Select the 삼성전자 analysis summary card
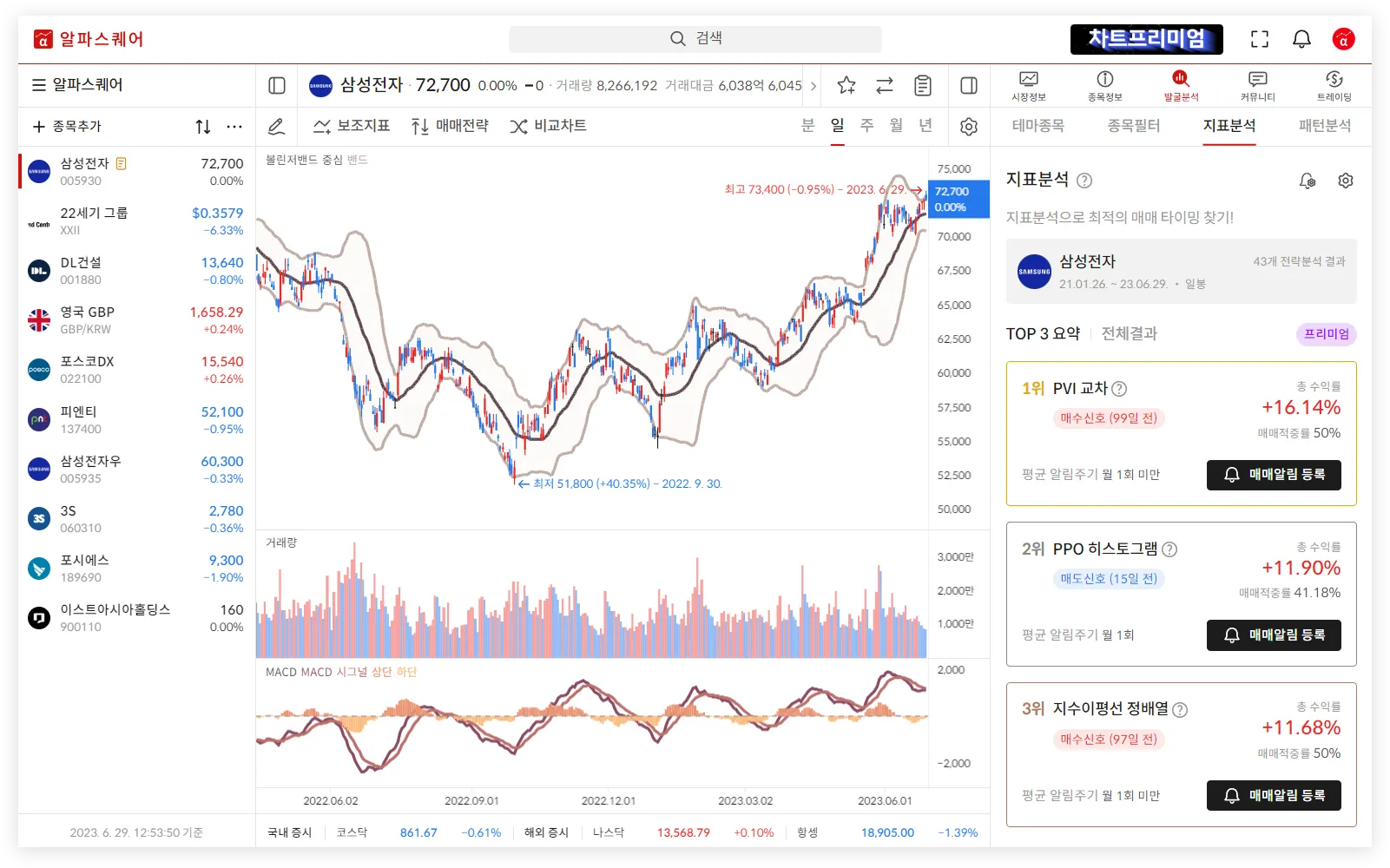The width and height of the screenshot is (1390, 868). (x=1182, y=272)
